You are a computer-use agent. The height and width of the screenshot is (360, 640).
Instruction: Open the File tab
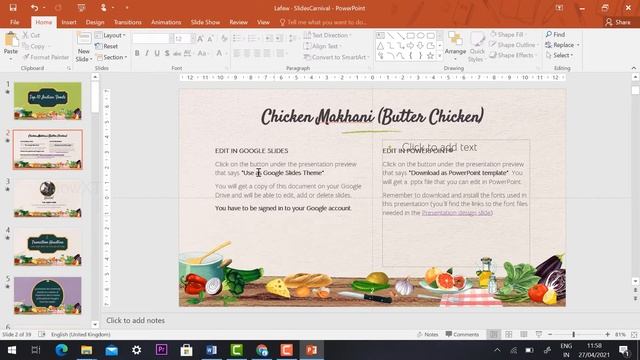(15, 22)
